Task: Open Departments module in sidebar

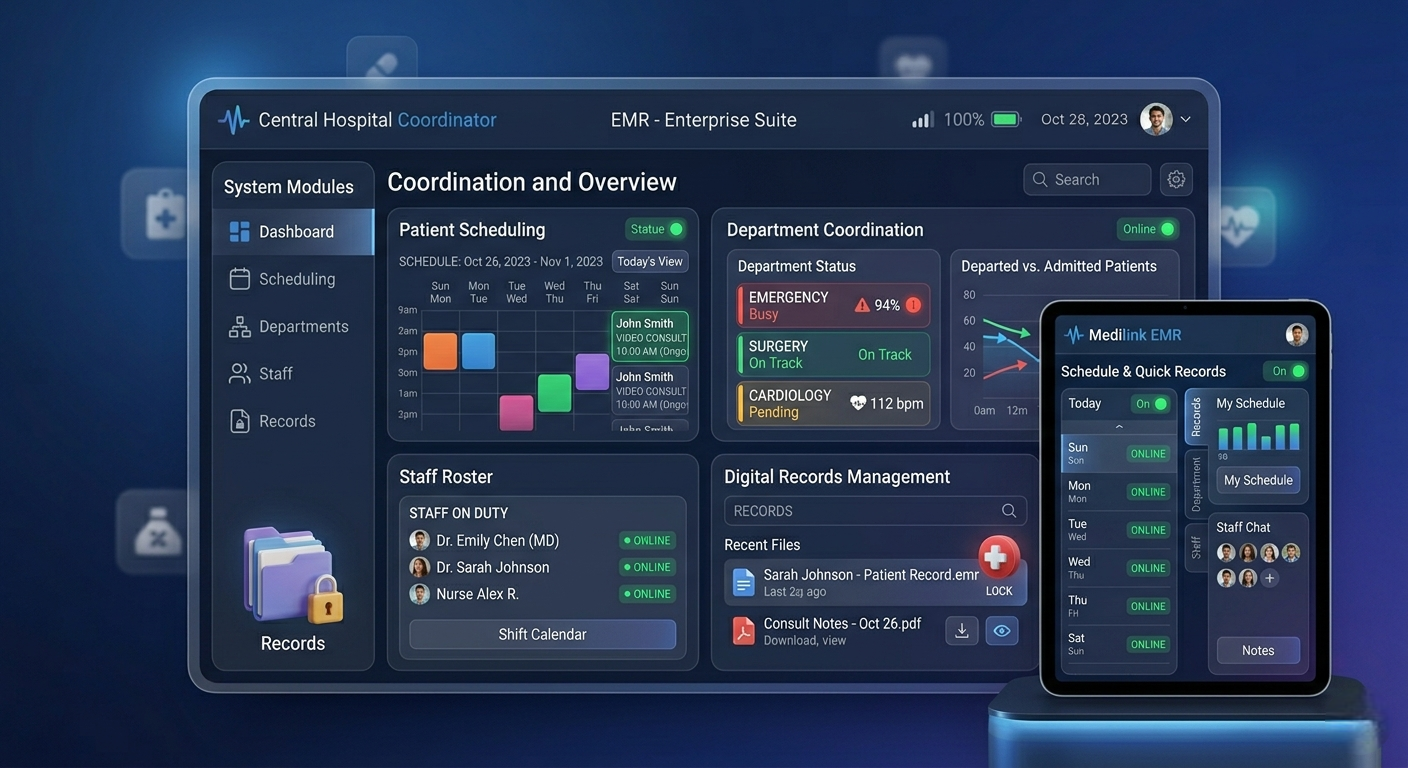Action: (293, 326)
